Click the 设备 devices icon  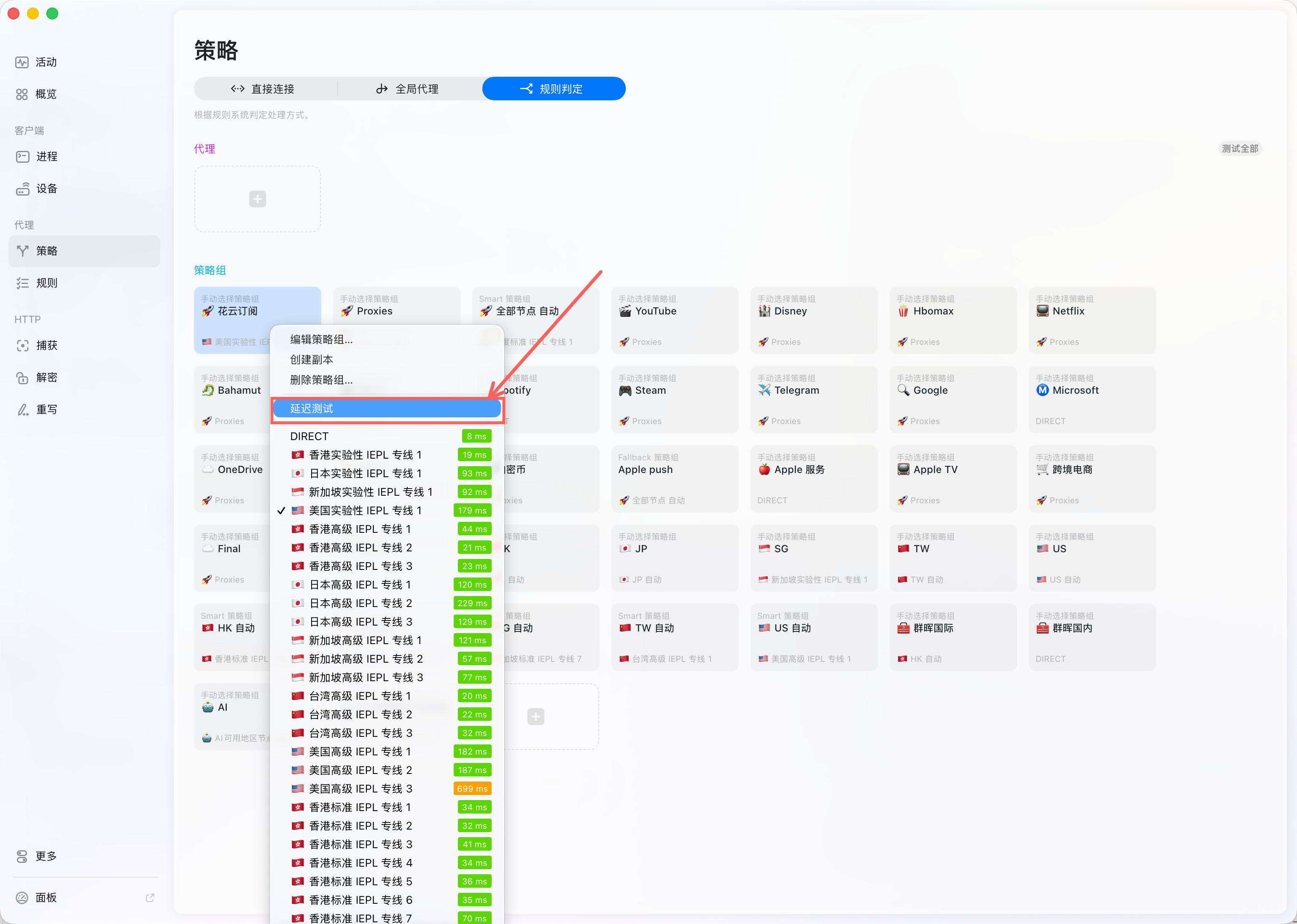pos(23,188)
